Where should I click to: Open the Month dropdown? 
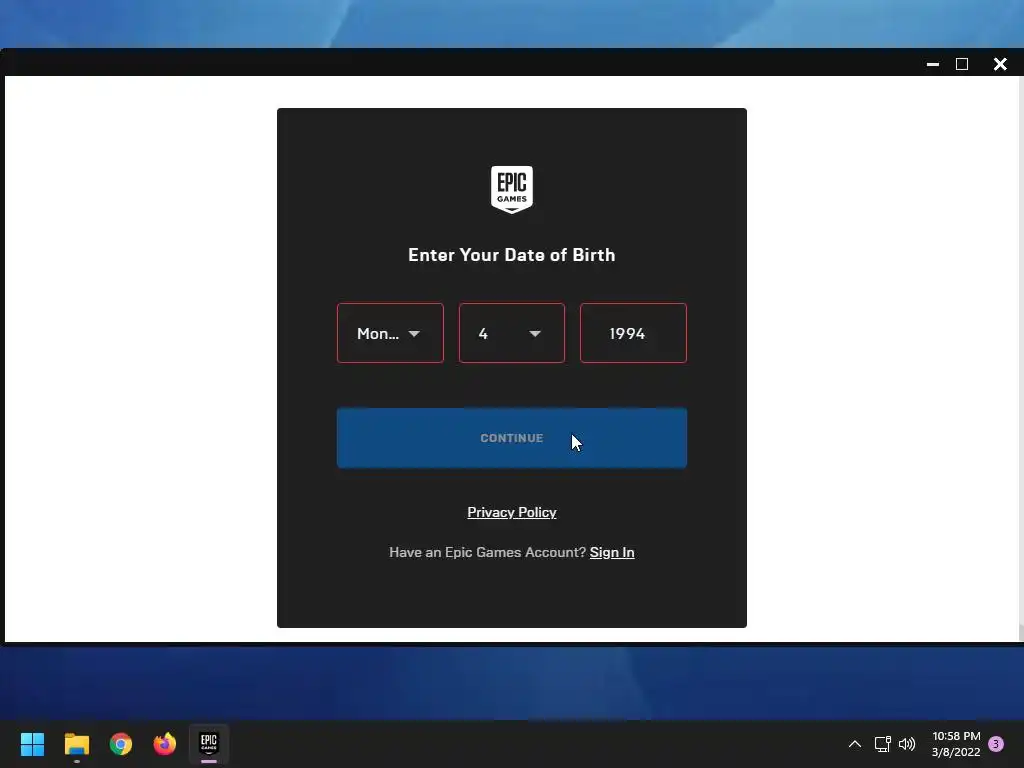(x=390, y=333)
